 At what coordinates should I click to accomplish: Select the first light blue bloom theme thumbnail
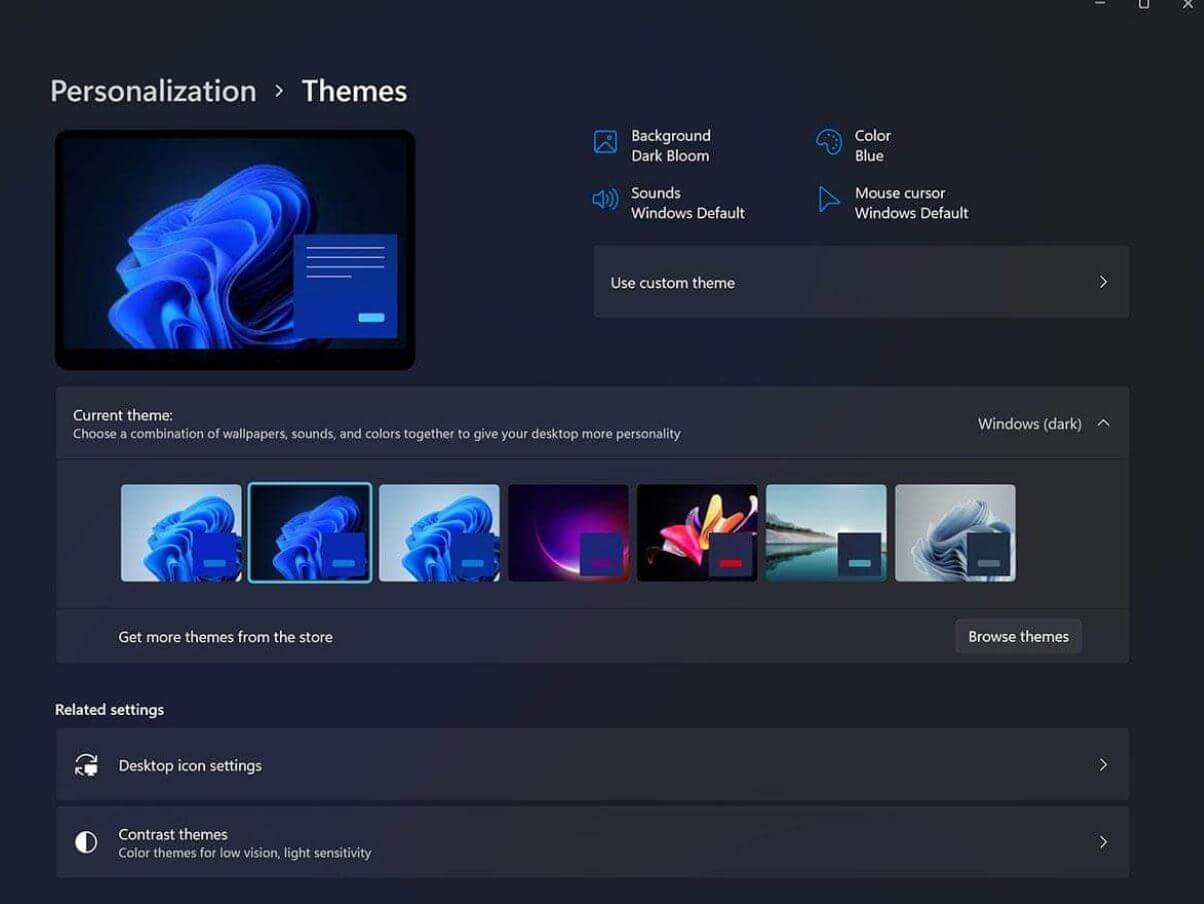tap(181, 533)
